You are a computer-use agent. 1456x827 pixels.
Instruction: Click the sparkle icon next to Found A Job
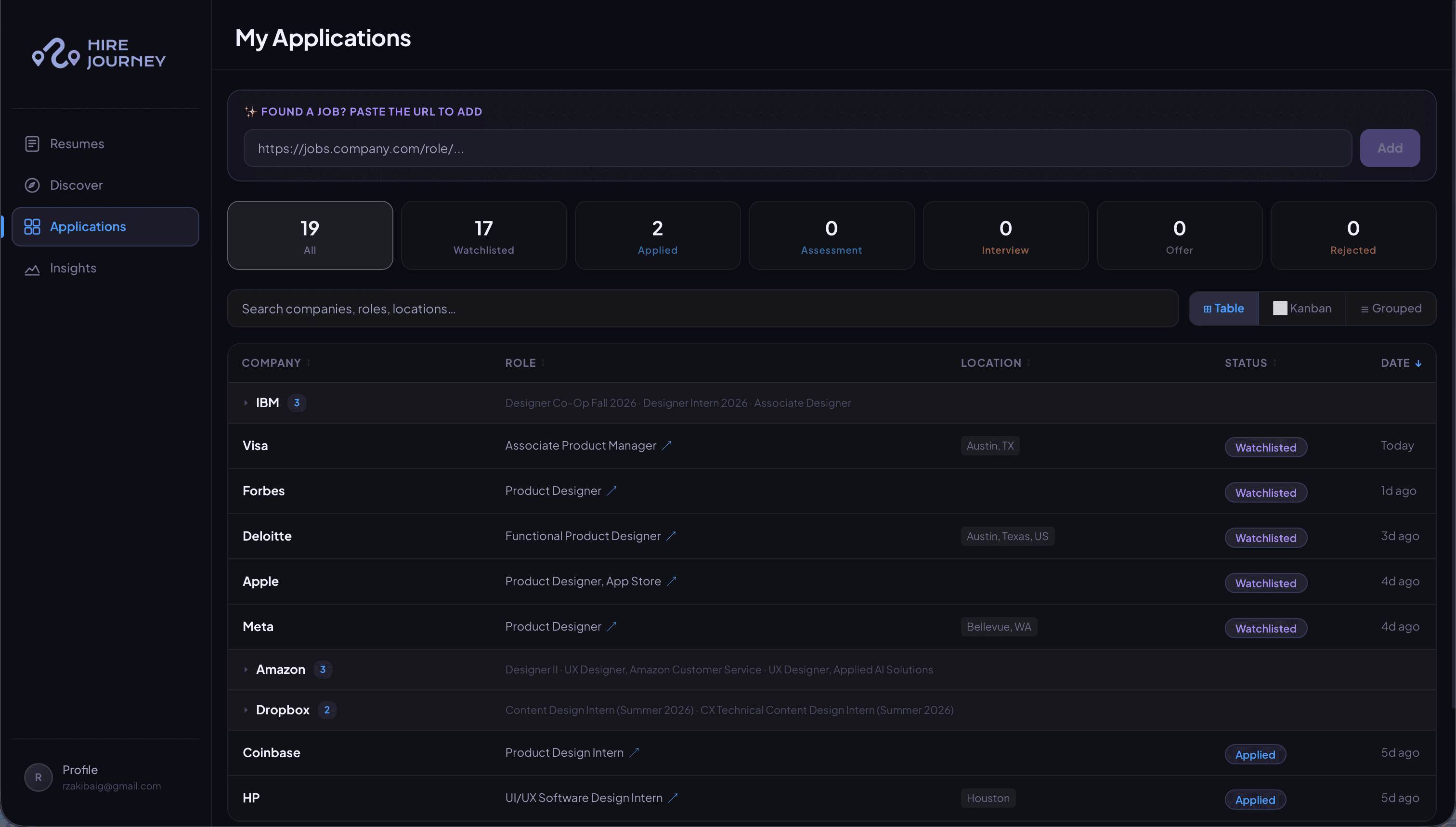point(249,111)
